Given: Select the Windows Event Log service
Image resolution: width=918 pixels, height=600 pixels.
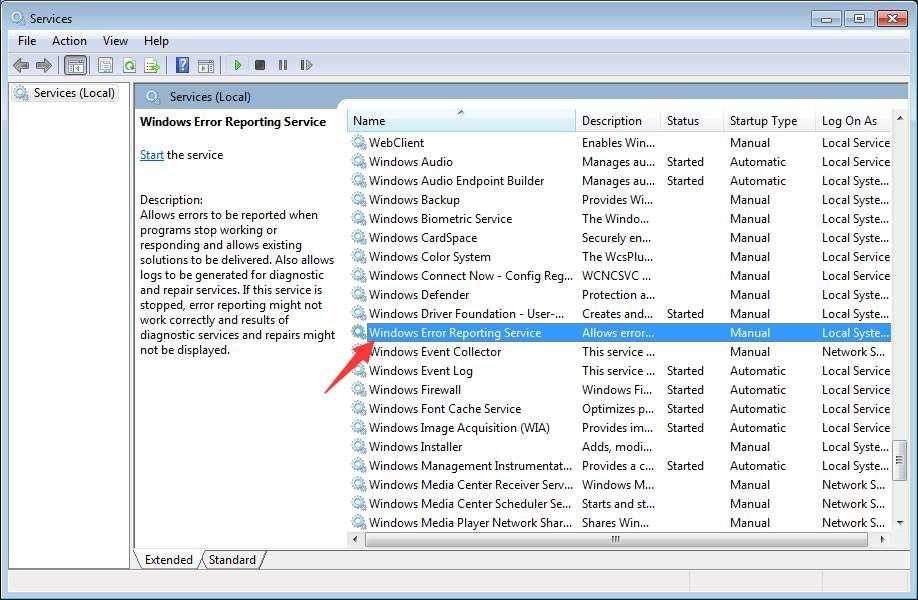Looking at the screenshot, I should 422,370.
